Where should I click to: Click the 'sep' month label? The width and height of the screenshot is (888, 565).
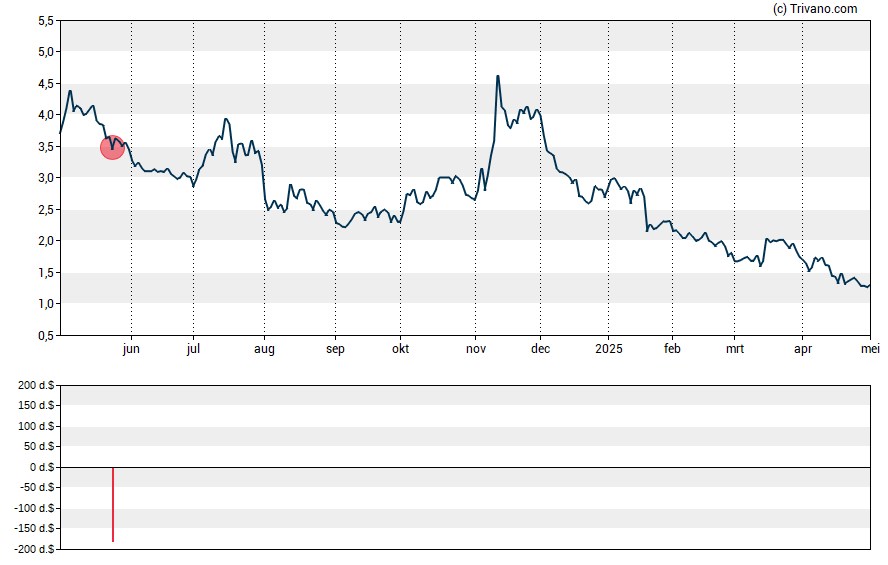point(335,349)
